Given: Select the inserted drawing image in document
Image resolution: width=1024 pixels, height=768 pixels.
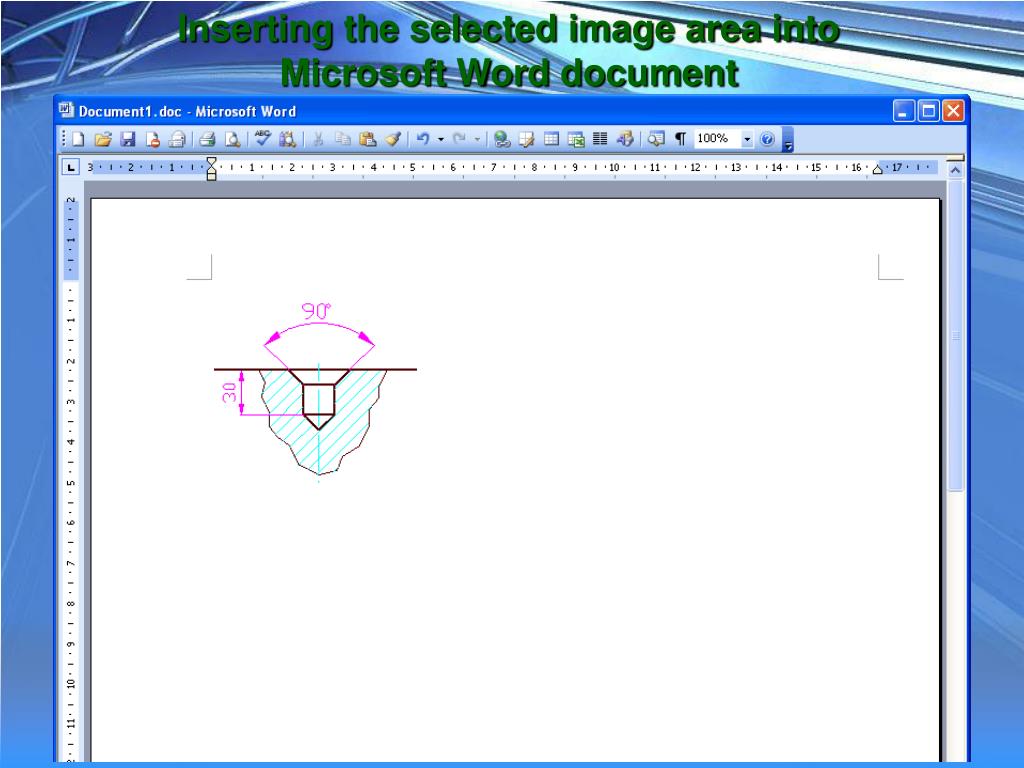Looking at the screenshot, I should (315, 392).
